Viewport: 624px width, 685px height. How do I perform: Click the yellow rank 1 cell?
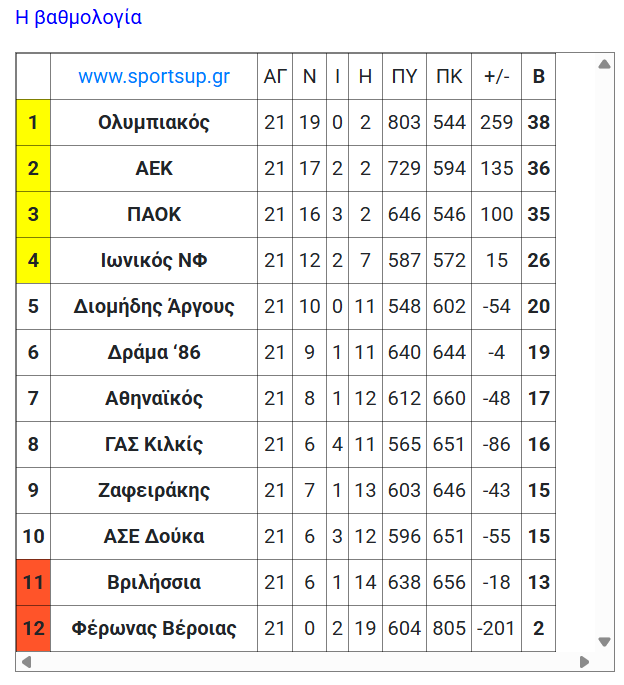[33, 123]
